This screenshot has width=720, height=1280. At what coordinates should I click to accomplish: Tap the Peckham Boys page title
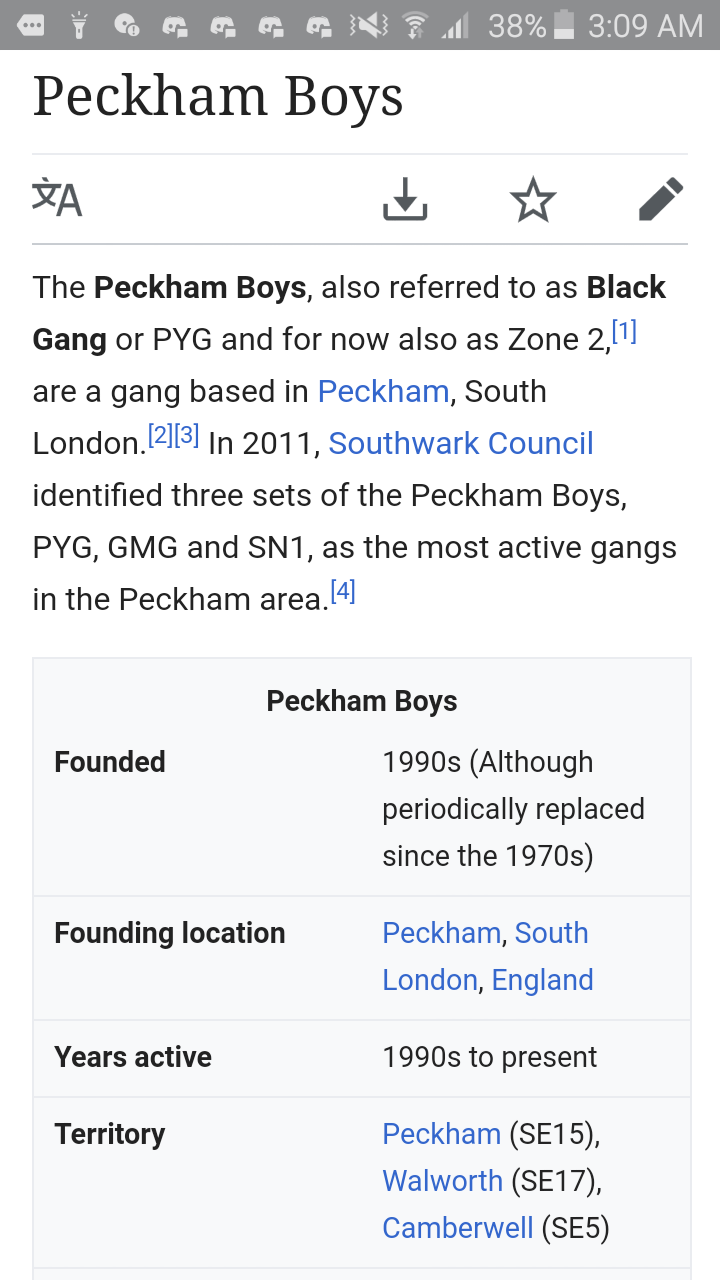coord(218,97)
